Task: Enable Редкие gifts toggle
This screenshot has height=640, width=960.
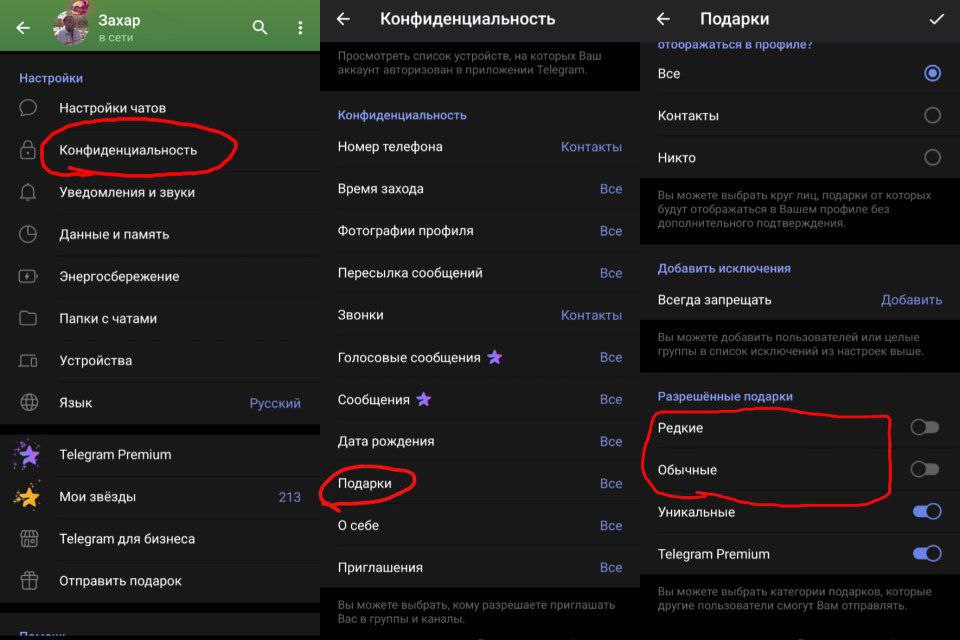Action: [924, 427]
